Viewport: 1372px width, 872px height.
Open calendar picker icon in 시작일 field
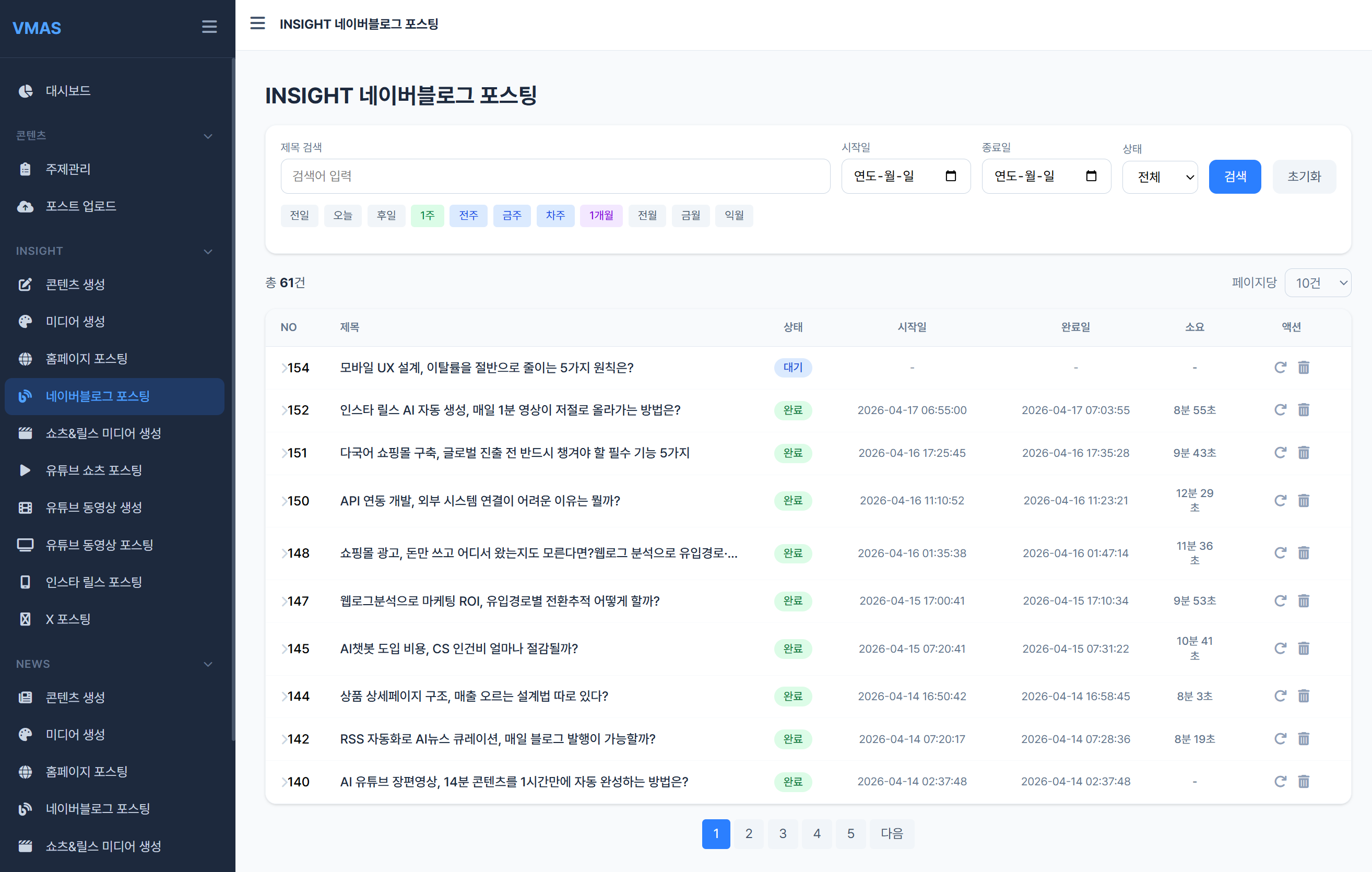950,176
